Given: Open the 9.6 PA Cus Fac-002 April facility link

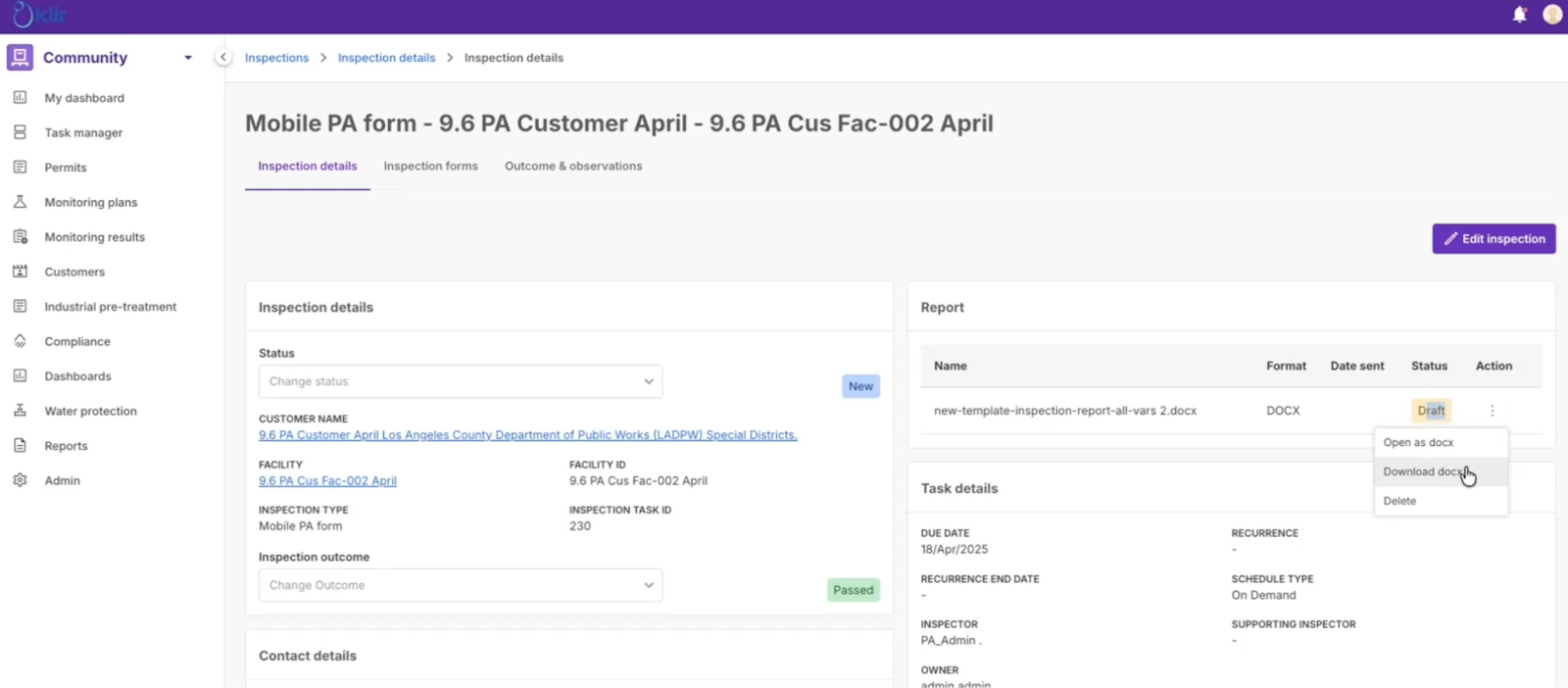Looking at the screenshot, I should [x=327, y=481].
